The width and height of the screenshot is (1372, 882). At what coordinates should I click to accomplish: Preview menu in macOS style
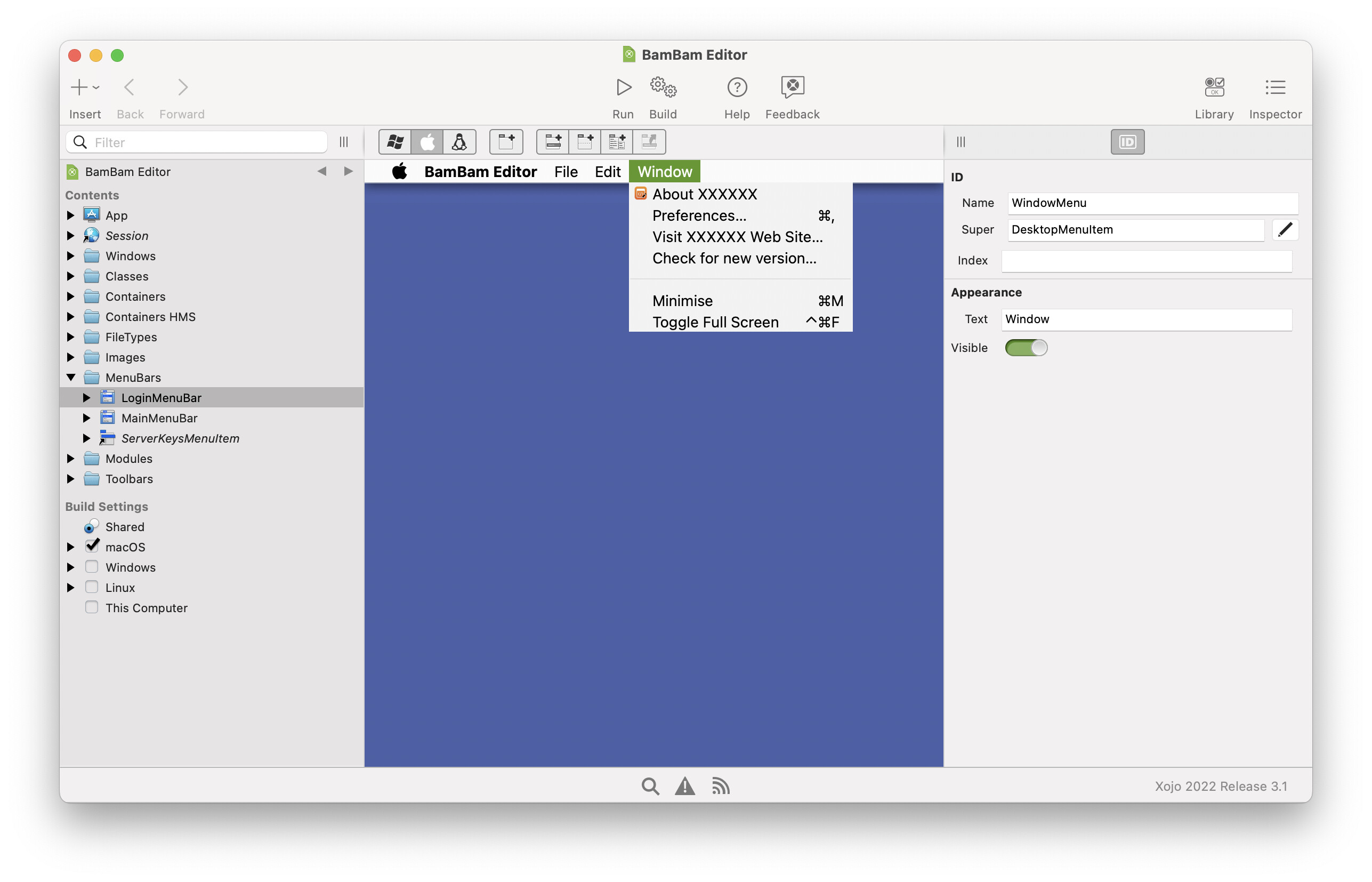(x=427, y=142)
